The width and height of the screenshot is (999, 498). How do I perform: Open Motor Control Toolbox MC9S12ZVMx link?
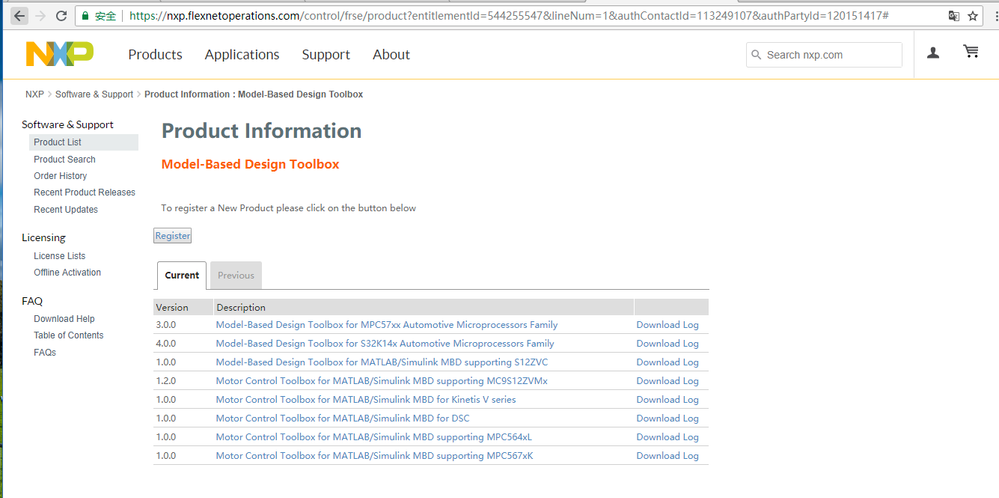point(382,381)
